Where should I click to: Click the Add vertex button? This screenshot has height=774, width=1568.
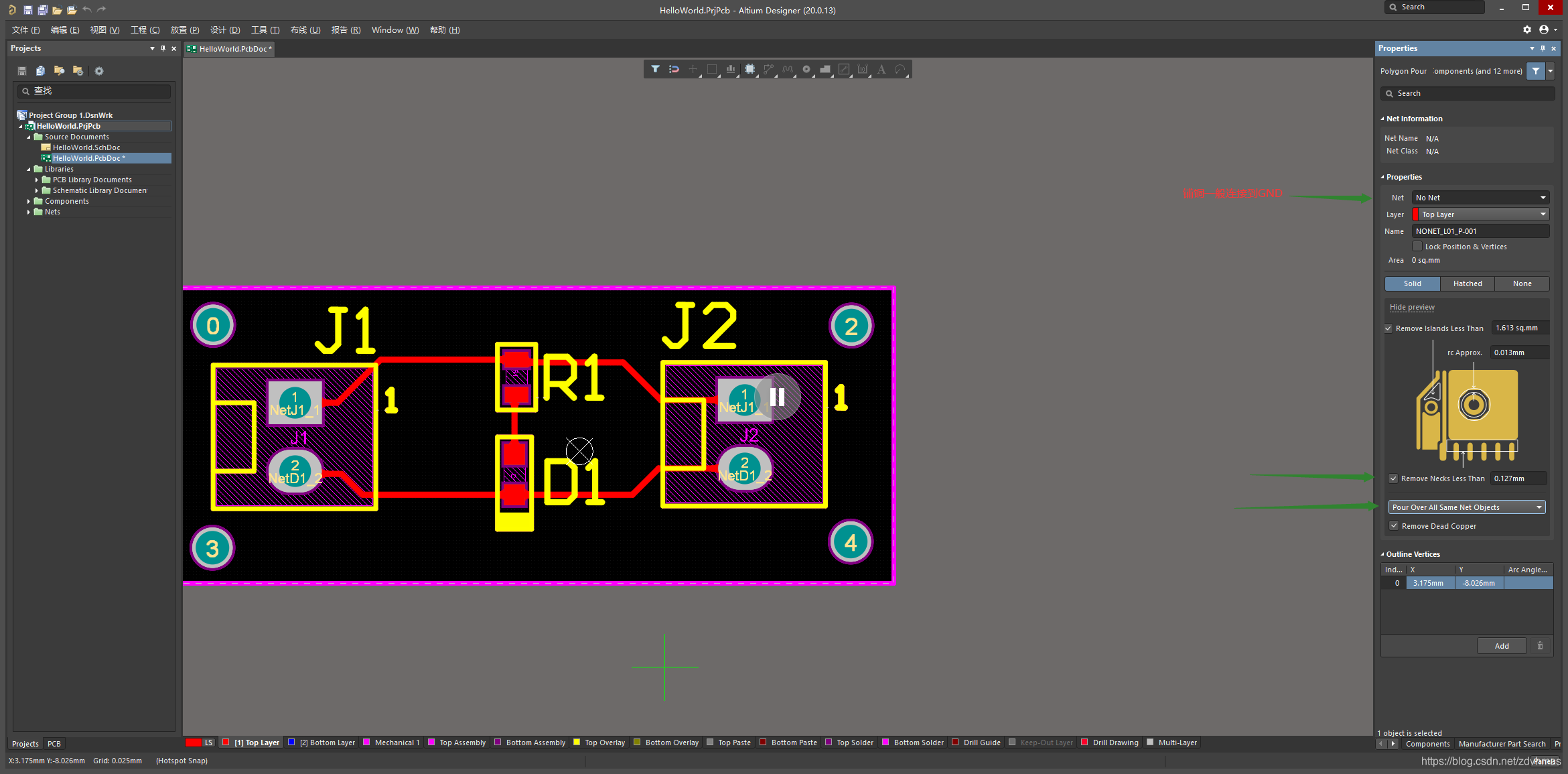coord(1502,646)
